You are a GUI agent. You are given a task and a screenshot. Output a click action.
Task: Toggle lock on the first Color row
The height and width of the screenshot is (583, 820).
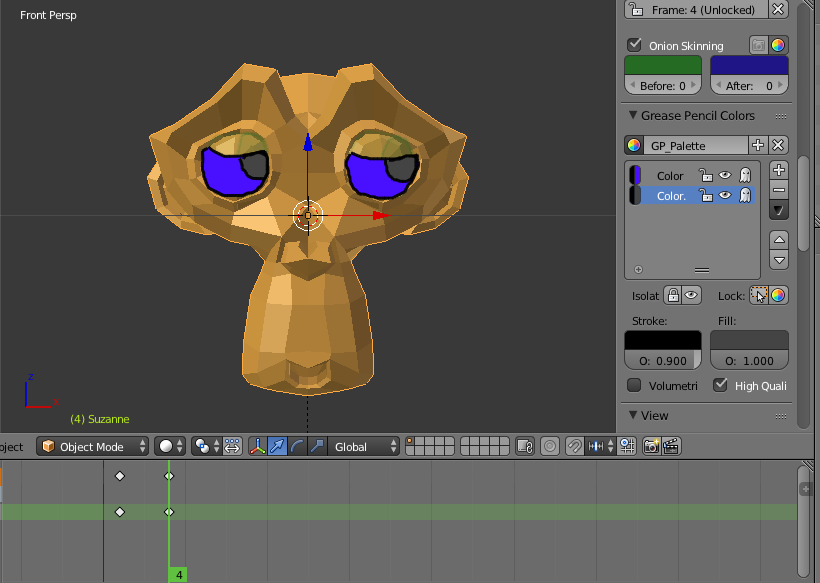pyautogui.click(x=705, y=175)
